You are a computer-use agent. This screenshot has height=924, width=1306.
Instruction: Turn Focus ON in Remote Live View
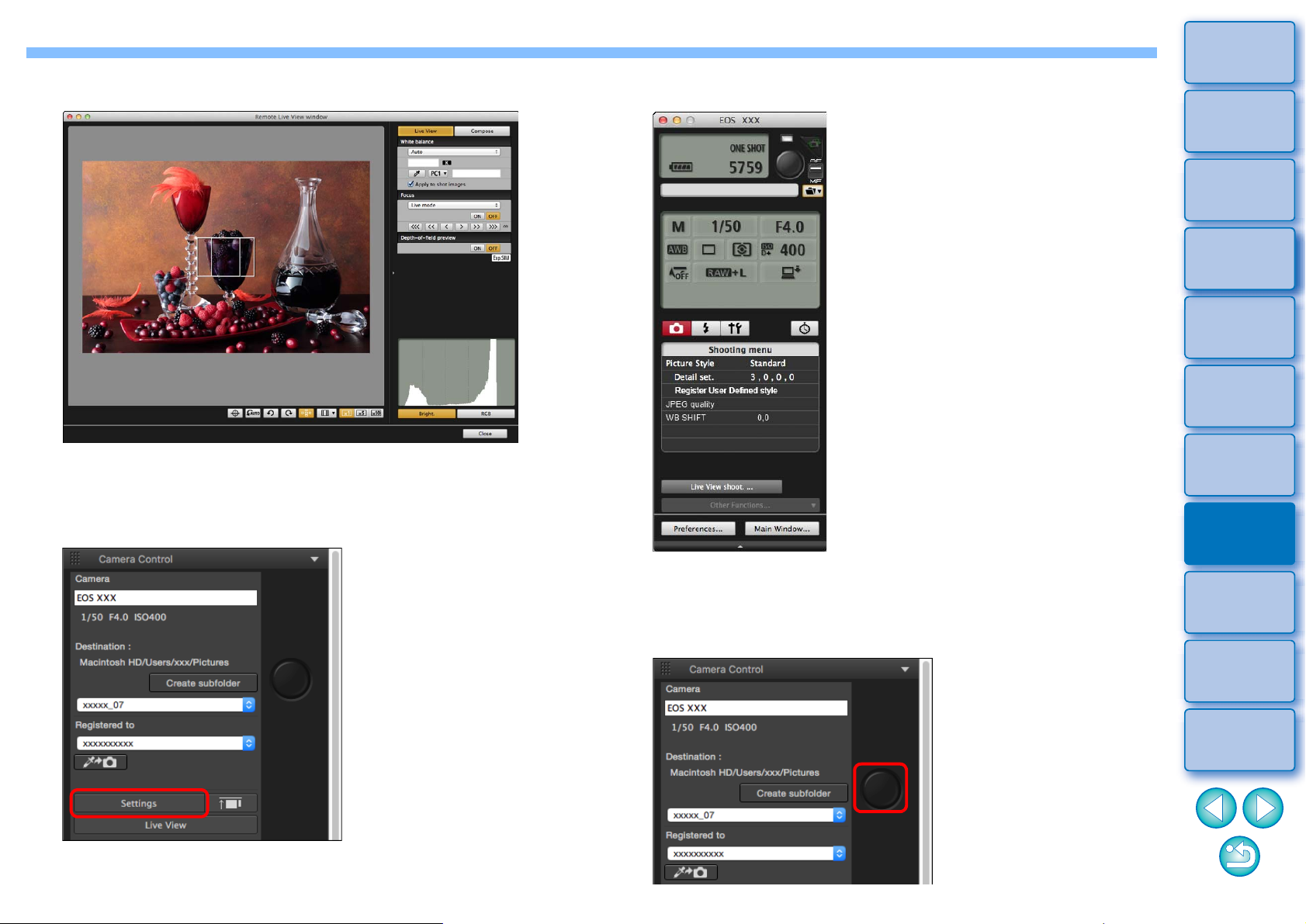pos(477,216)
